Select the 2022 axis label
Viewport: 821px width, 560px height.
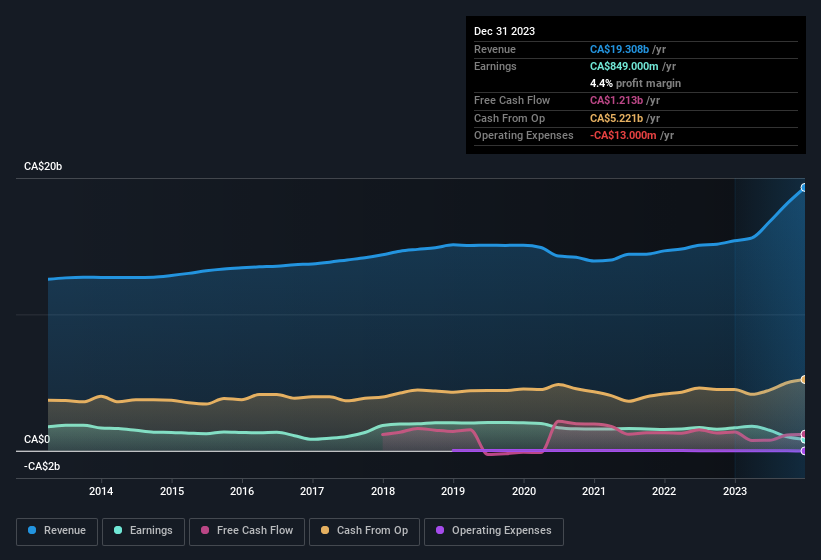click(x=664, y=491)
